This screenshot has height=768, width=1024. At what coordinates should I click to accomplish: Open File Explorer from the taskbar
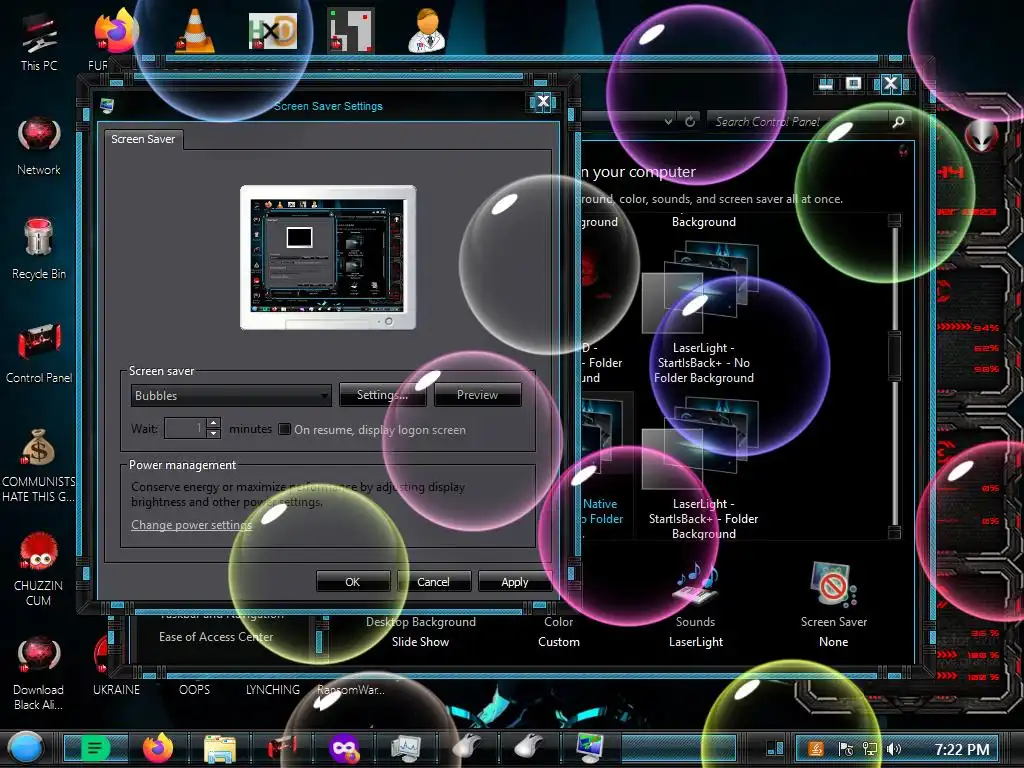coord(220,748)
